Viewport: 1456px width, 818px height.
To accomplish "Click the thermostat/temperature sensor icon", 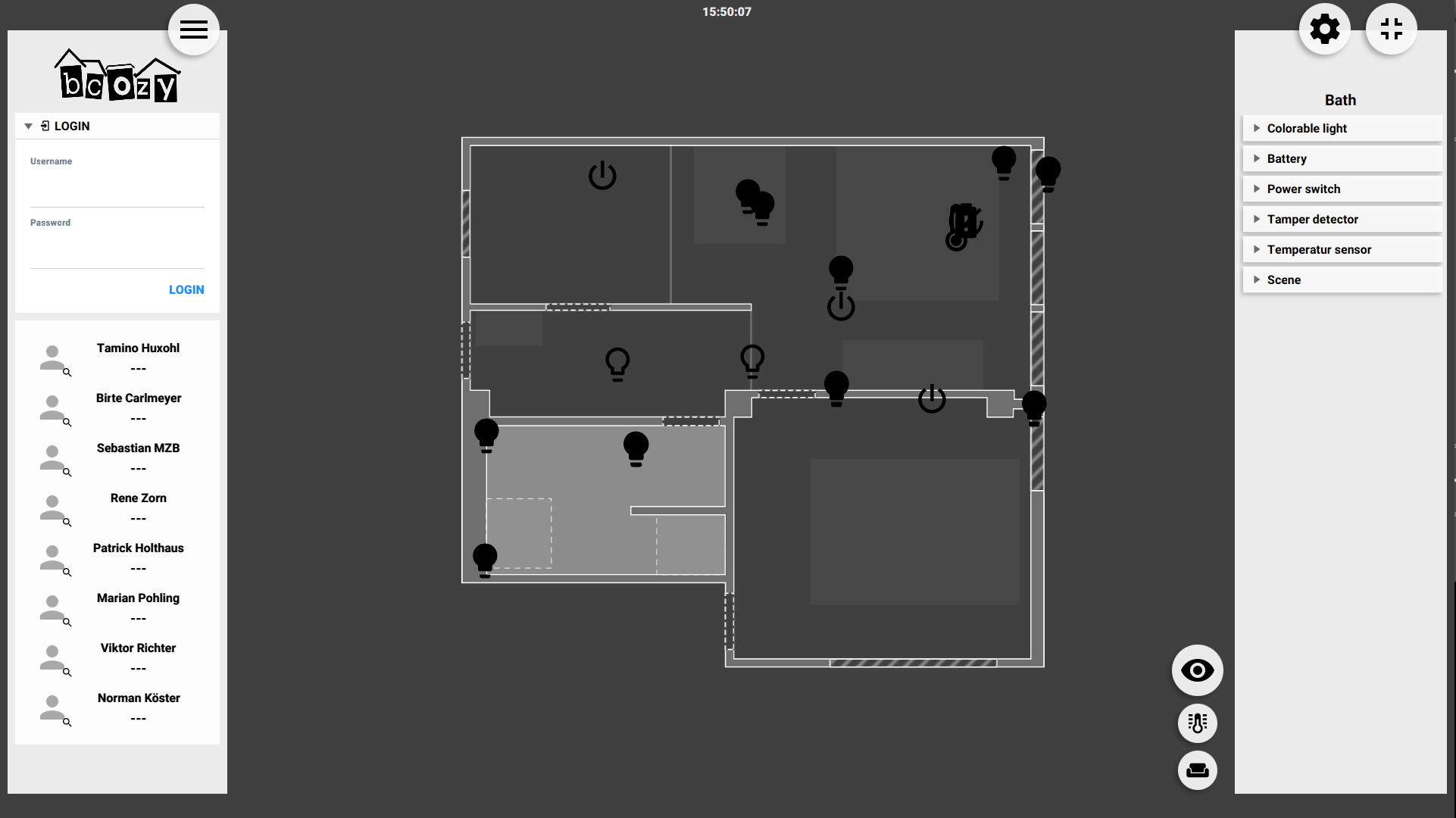I will [x=1197, y=721].
